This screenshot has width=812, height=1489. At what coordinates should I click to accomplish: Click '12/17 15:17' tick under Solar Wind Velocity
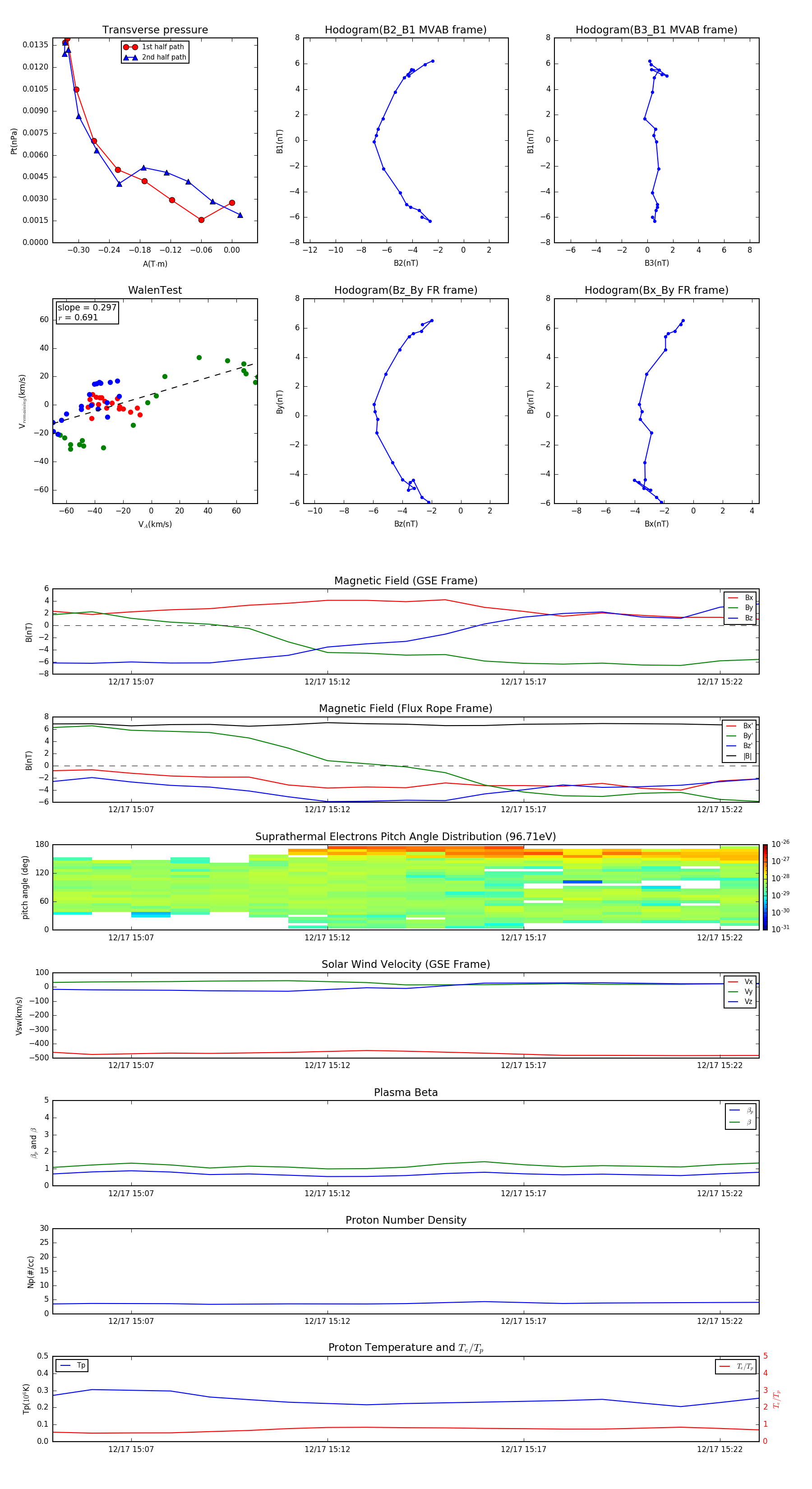pyautogui.click(x=524, y=1065)
